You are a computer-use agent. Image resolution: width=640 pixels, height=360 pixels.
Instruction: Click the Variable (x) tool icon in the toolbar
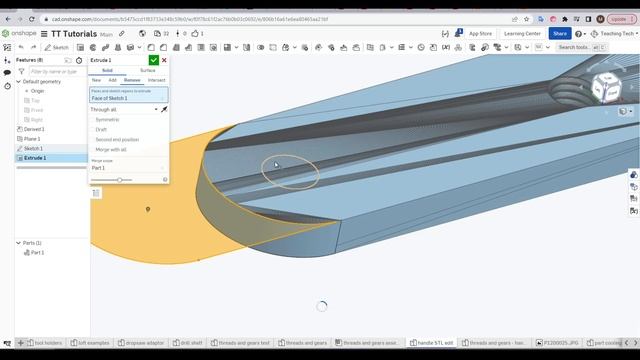446,47
